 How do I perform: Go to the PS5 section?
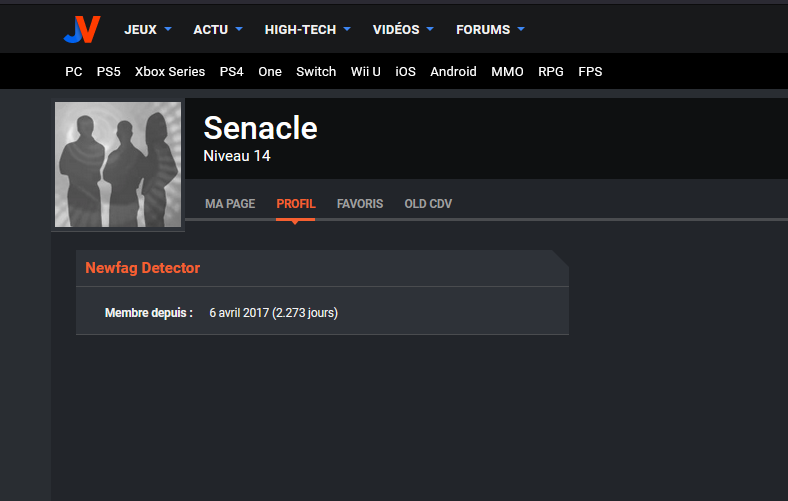pos(109,72)
